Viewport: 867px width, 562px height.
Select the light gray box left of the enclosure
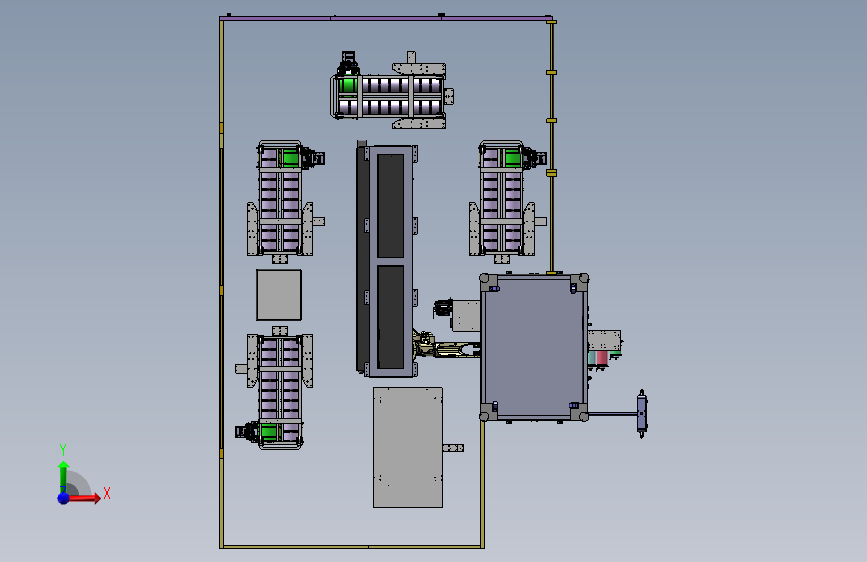pyautogui.click(x=466, y=316)
